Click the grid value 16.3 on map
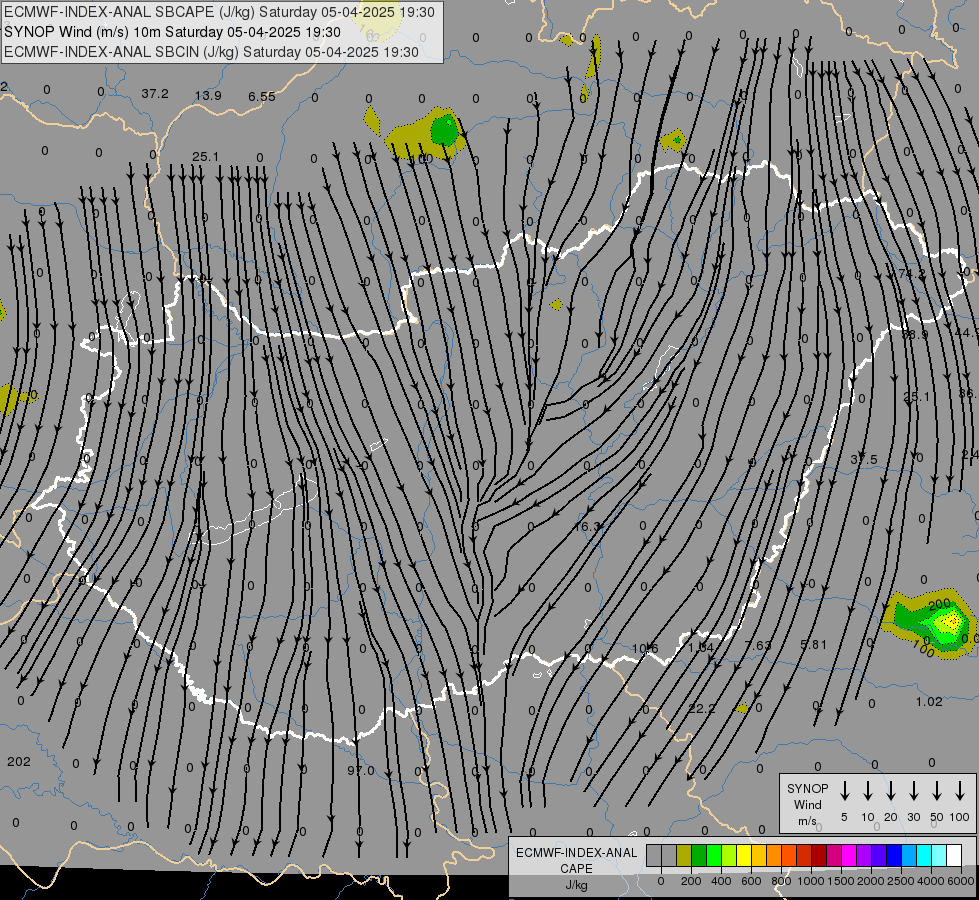 point(587,527)
